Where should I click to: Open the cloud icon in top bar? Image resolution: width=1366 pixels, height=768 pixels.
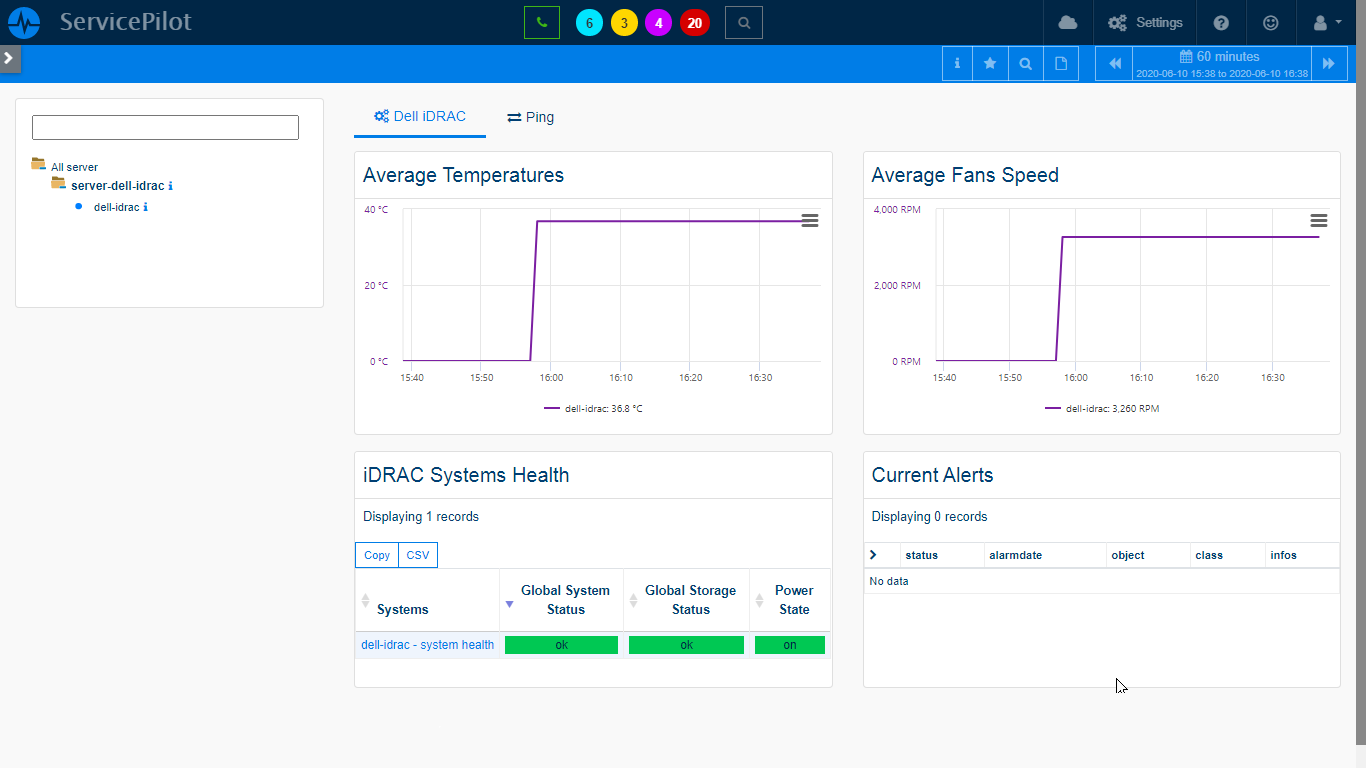click(x=1067, y=22)
